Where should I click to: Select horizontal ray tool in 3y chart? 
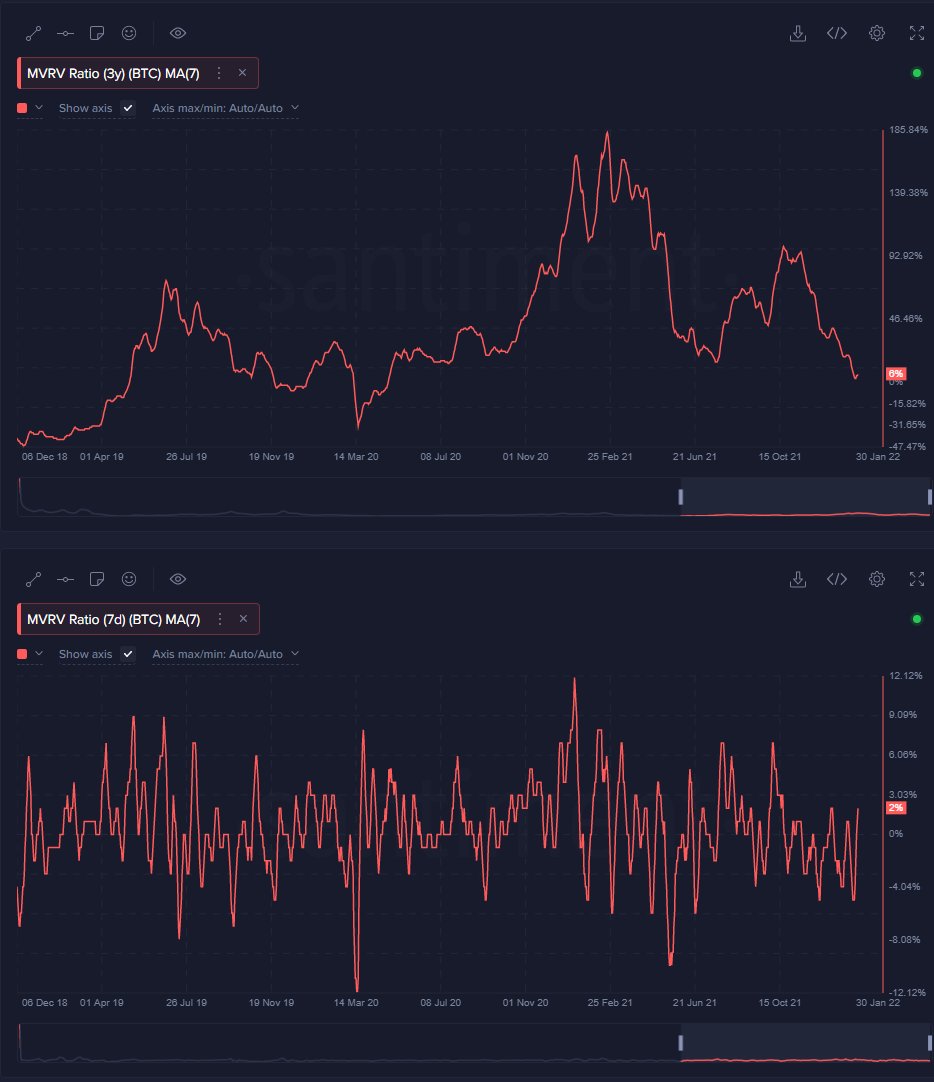click(66, 33)
